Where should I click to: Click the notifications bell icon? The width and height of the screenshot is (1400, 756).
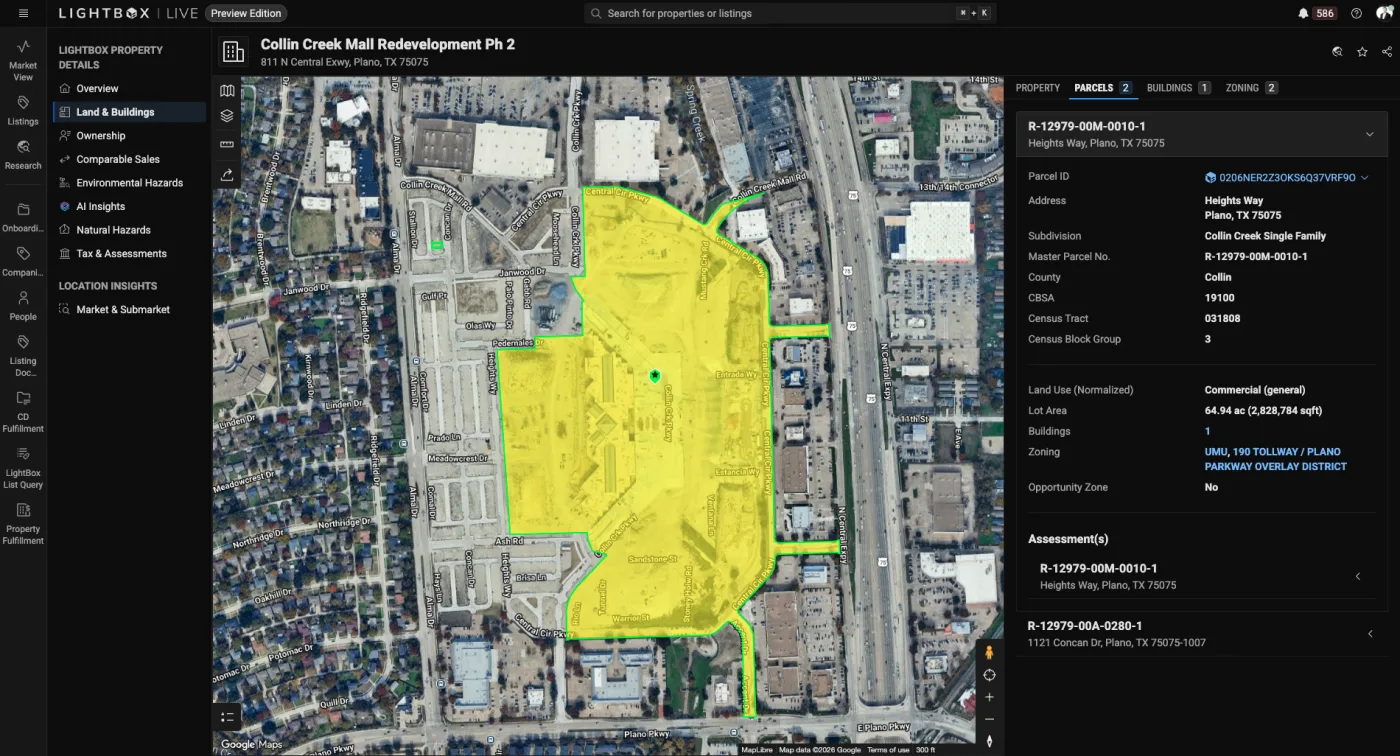(1303, 13)
